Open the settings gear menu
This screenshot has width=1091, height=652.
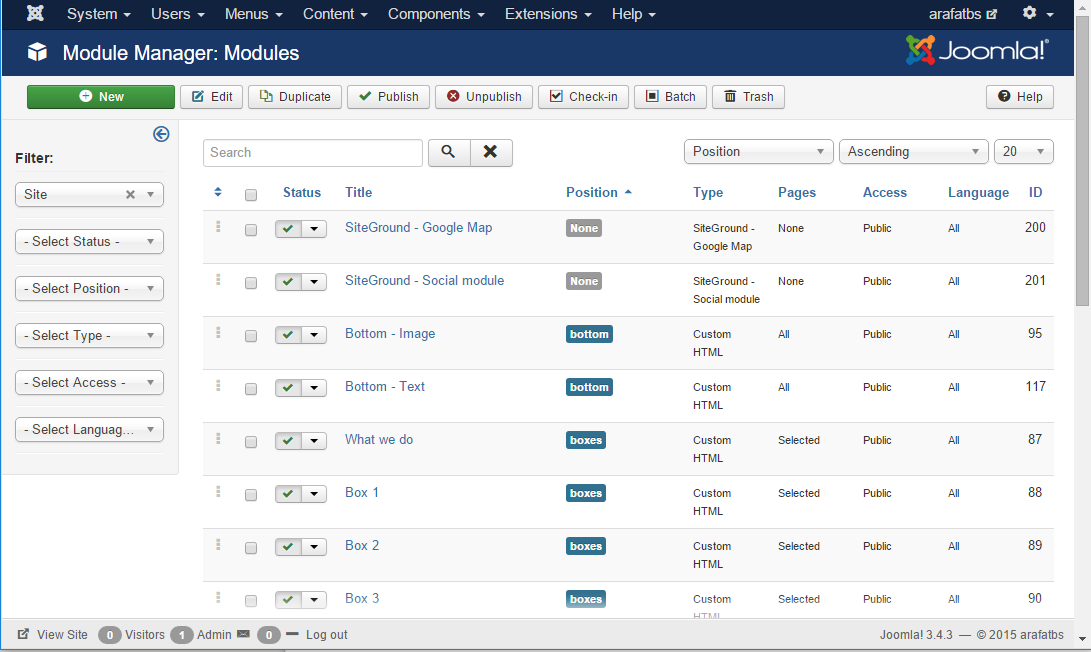(1037, 14)
